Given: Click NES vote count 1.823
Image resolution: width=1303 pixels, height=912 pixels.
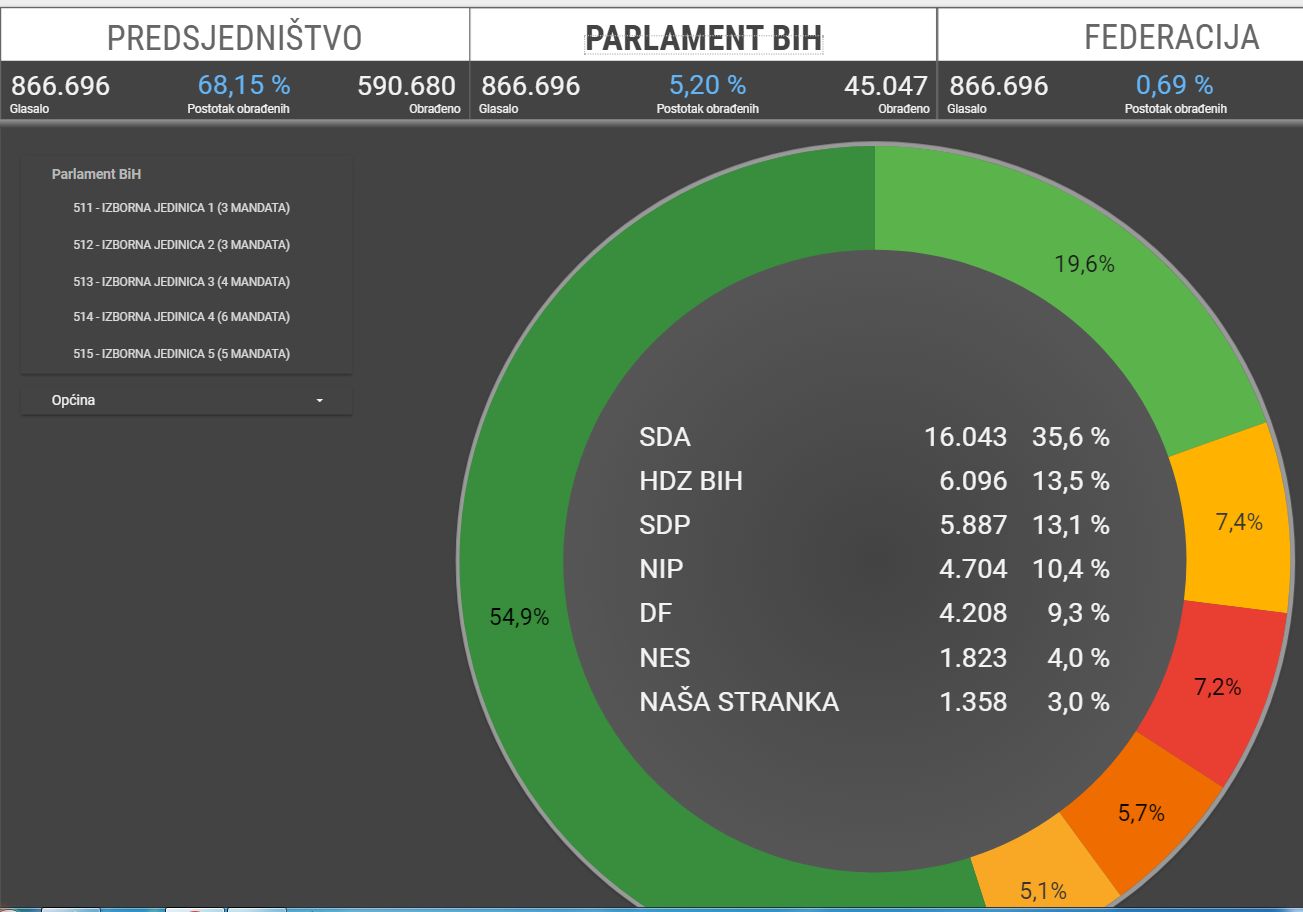Looking at the screenshot, I should 973,658.
